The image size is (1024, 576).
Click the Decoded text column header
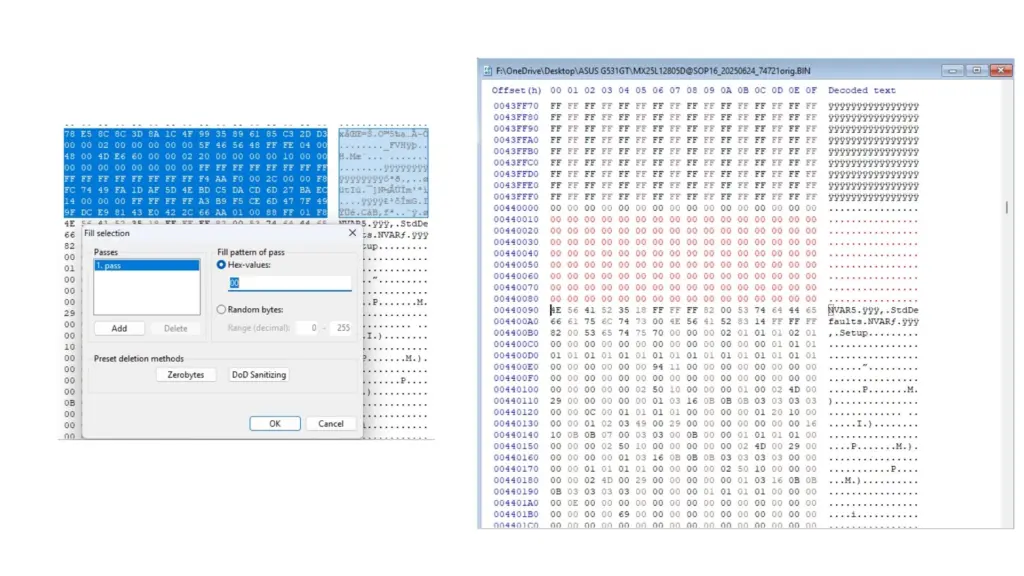pyautogui.click(x=861, y=91)
